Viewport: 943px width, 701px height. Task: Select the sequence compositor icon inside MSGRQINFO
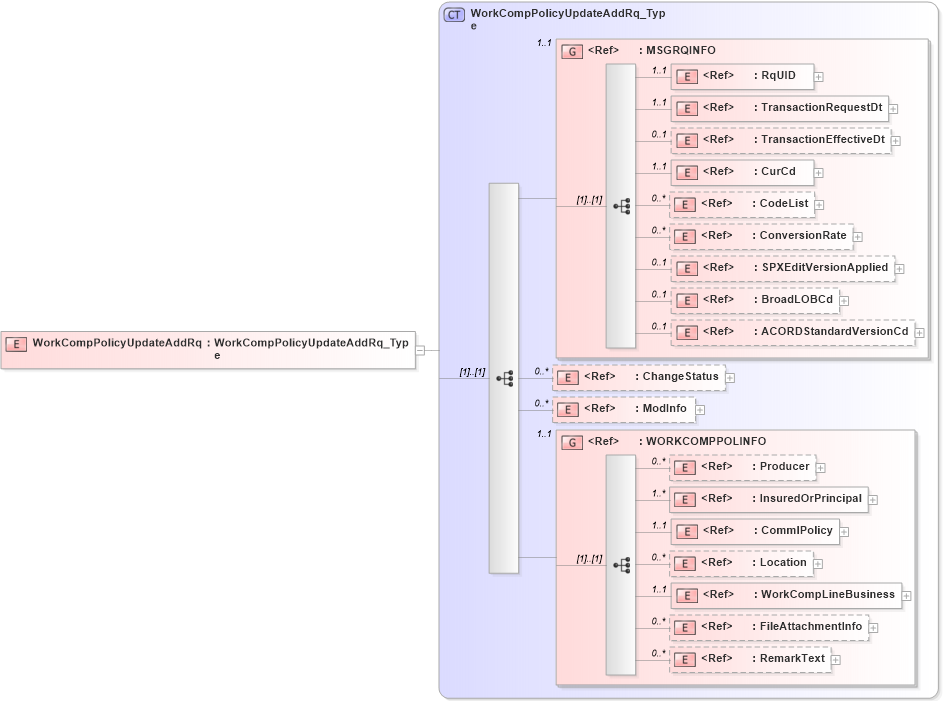tap(623, 206)
